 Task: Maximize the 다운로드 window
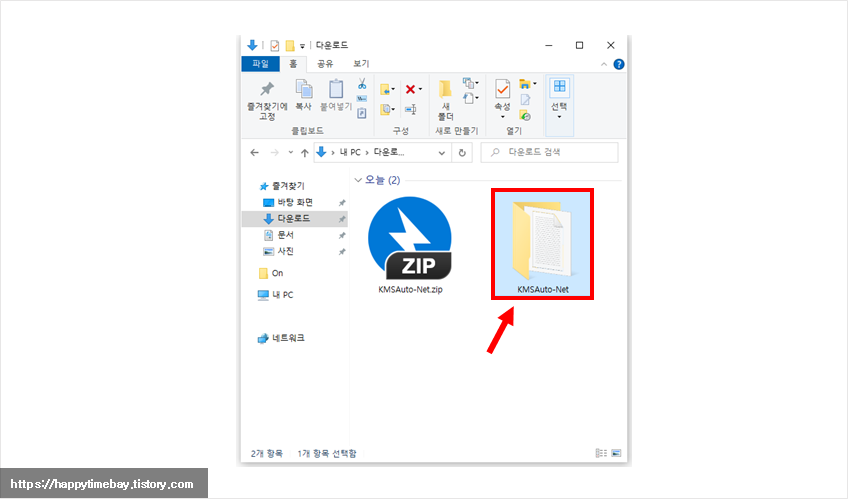click(x=579, y=45)
